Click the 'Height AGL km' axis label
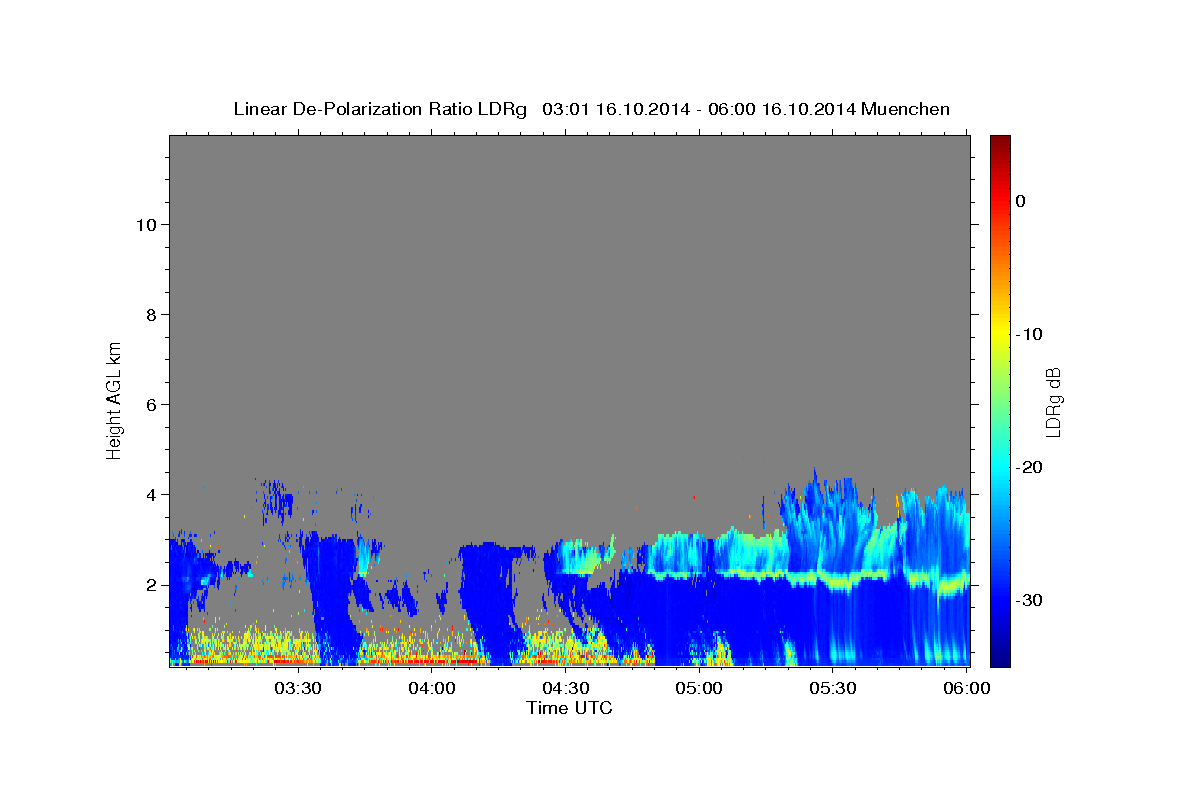 [x=115, y=399]
